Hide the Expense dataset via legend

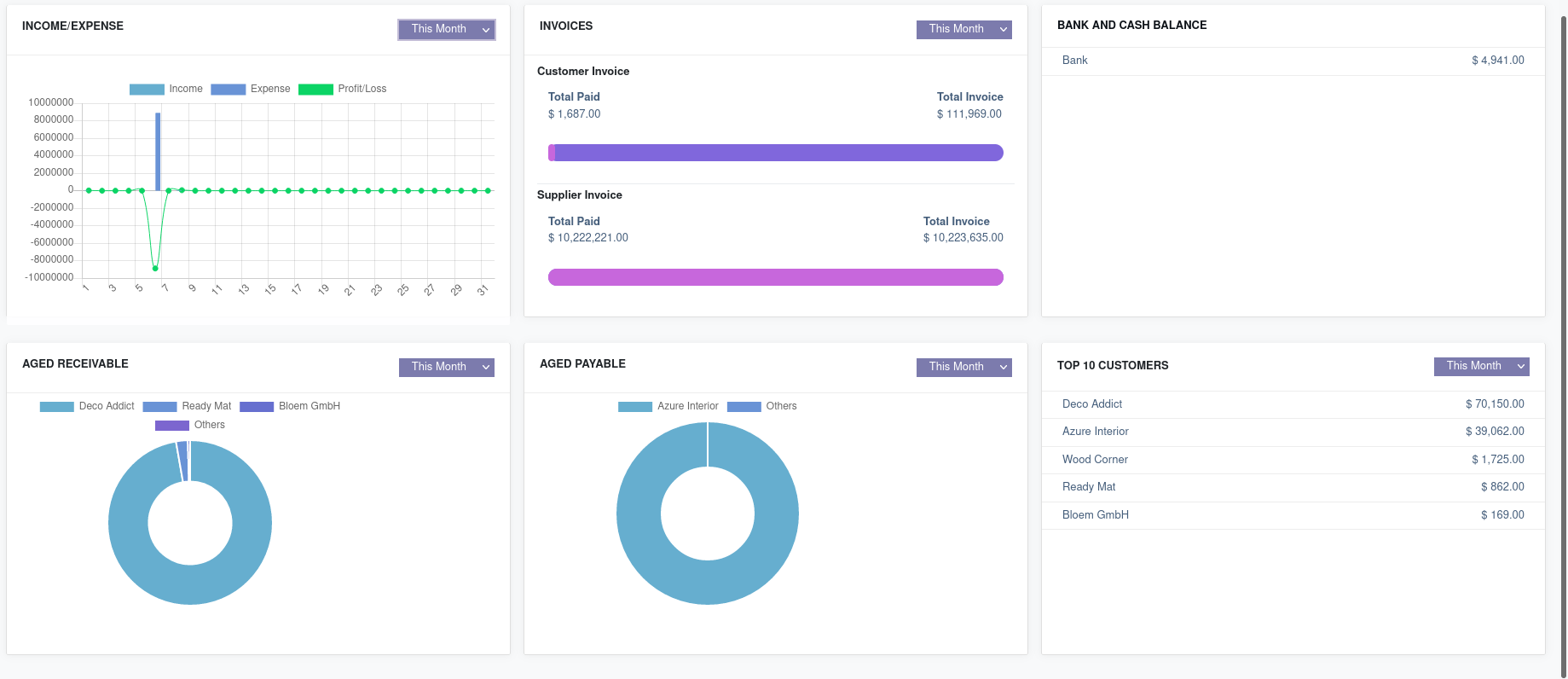tap(251, 89)
